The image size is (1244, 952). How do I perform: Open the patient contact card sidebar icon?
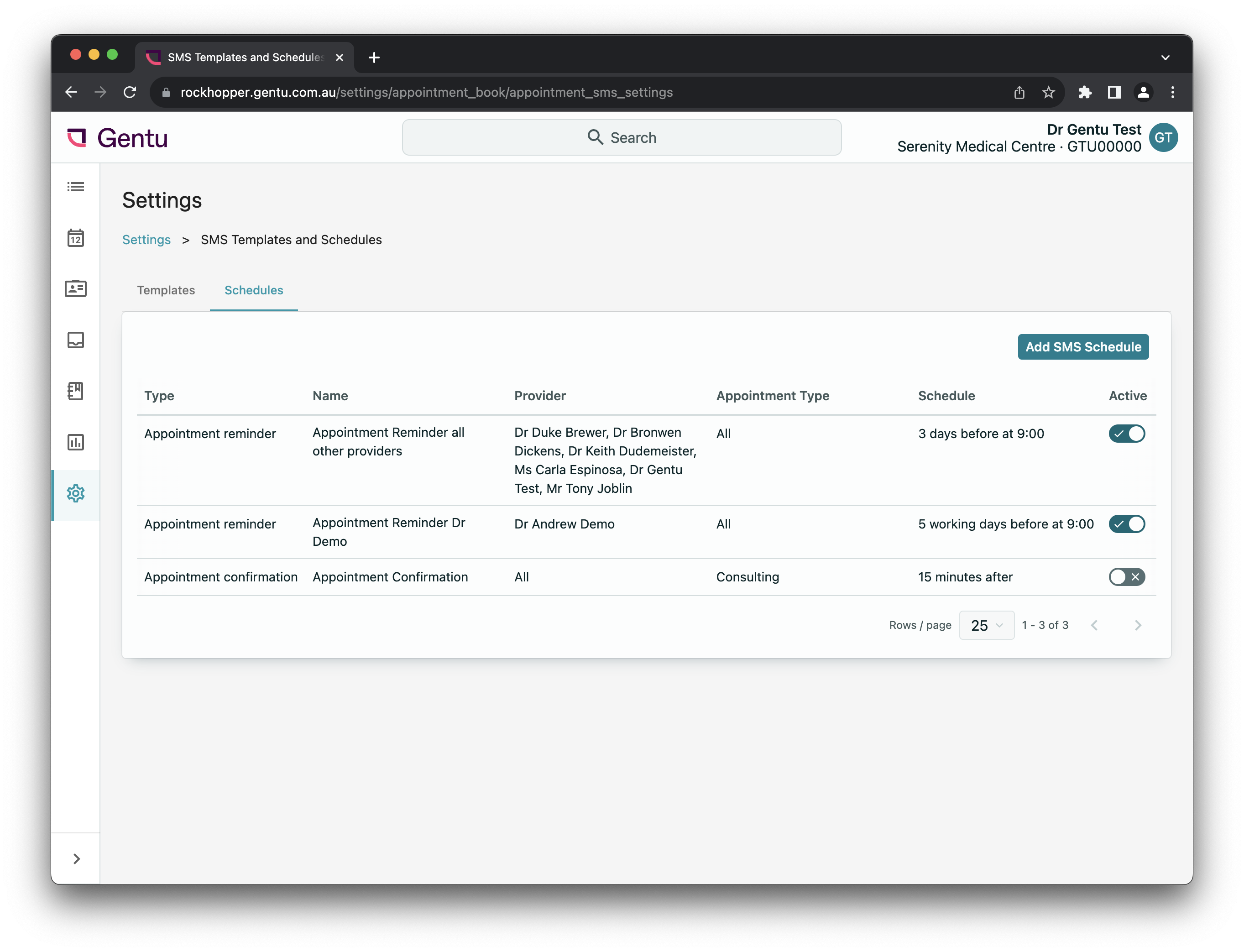[x=75, y=288]
